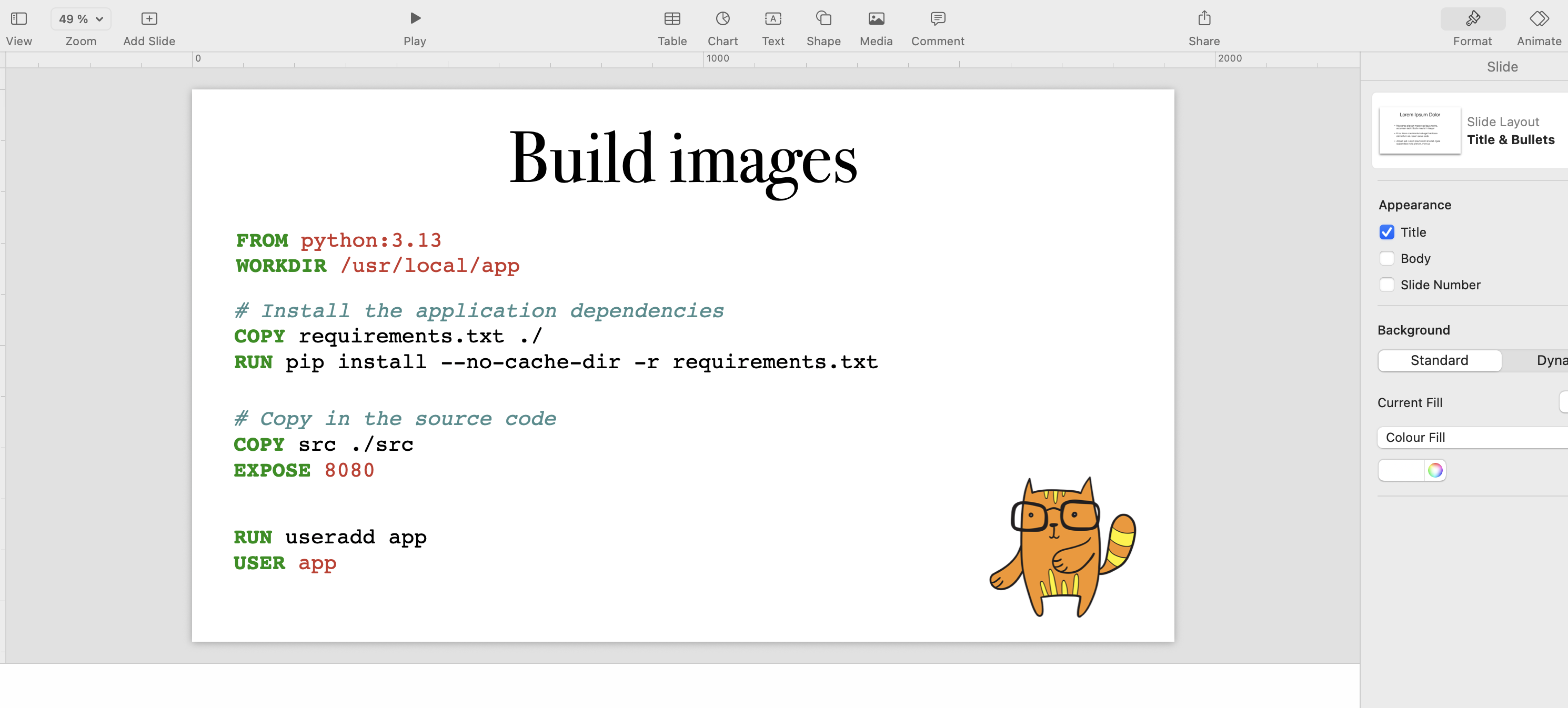Open the background colour wheel picker
The width and height of the screenshot is (1568, 708).
(x=1435, y=470)
